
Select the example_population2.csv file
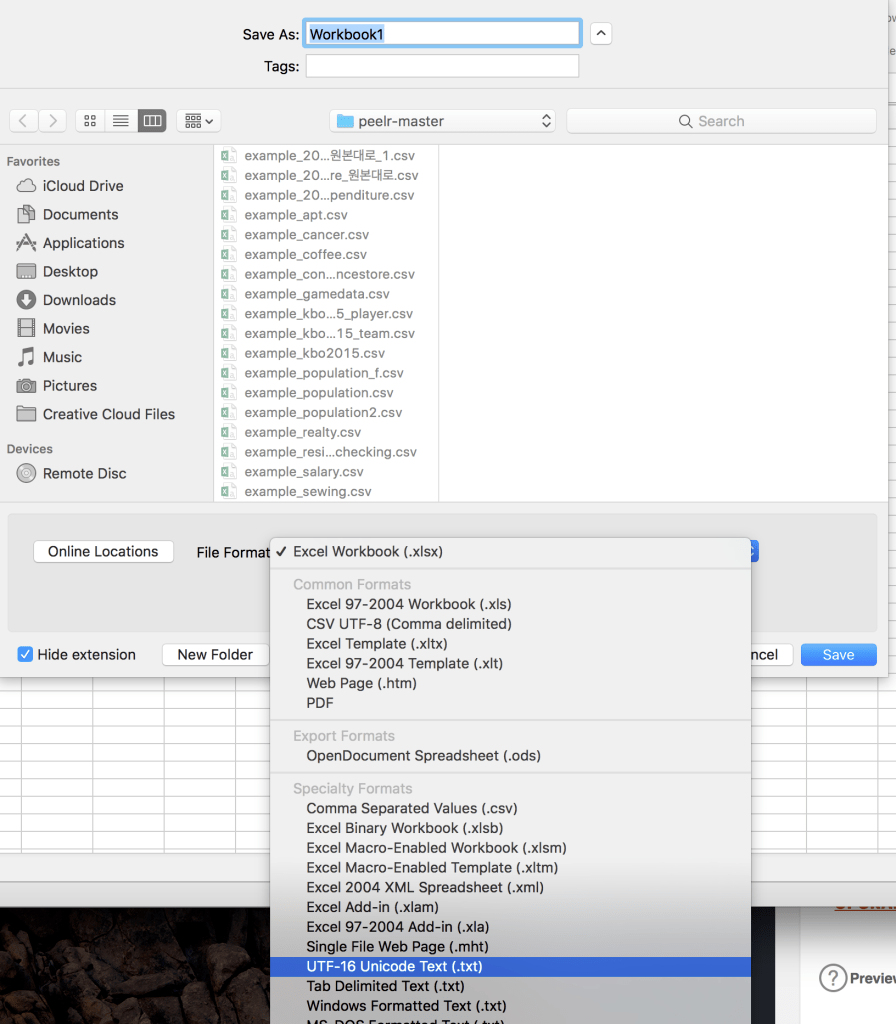[323, 413]
